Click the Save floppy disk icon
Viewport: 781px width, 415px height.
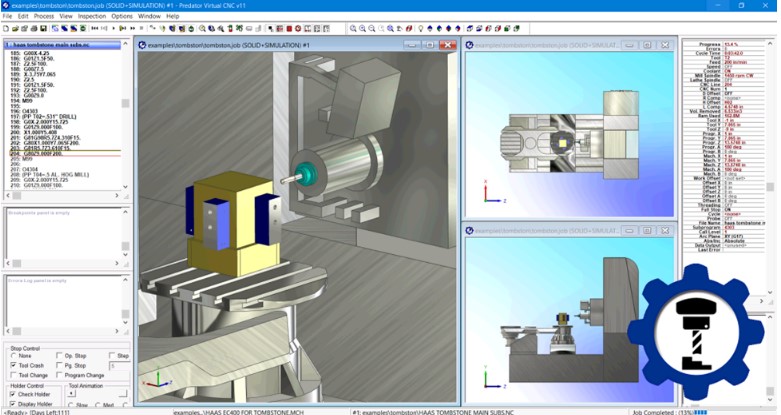click(x=43, y=28)
